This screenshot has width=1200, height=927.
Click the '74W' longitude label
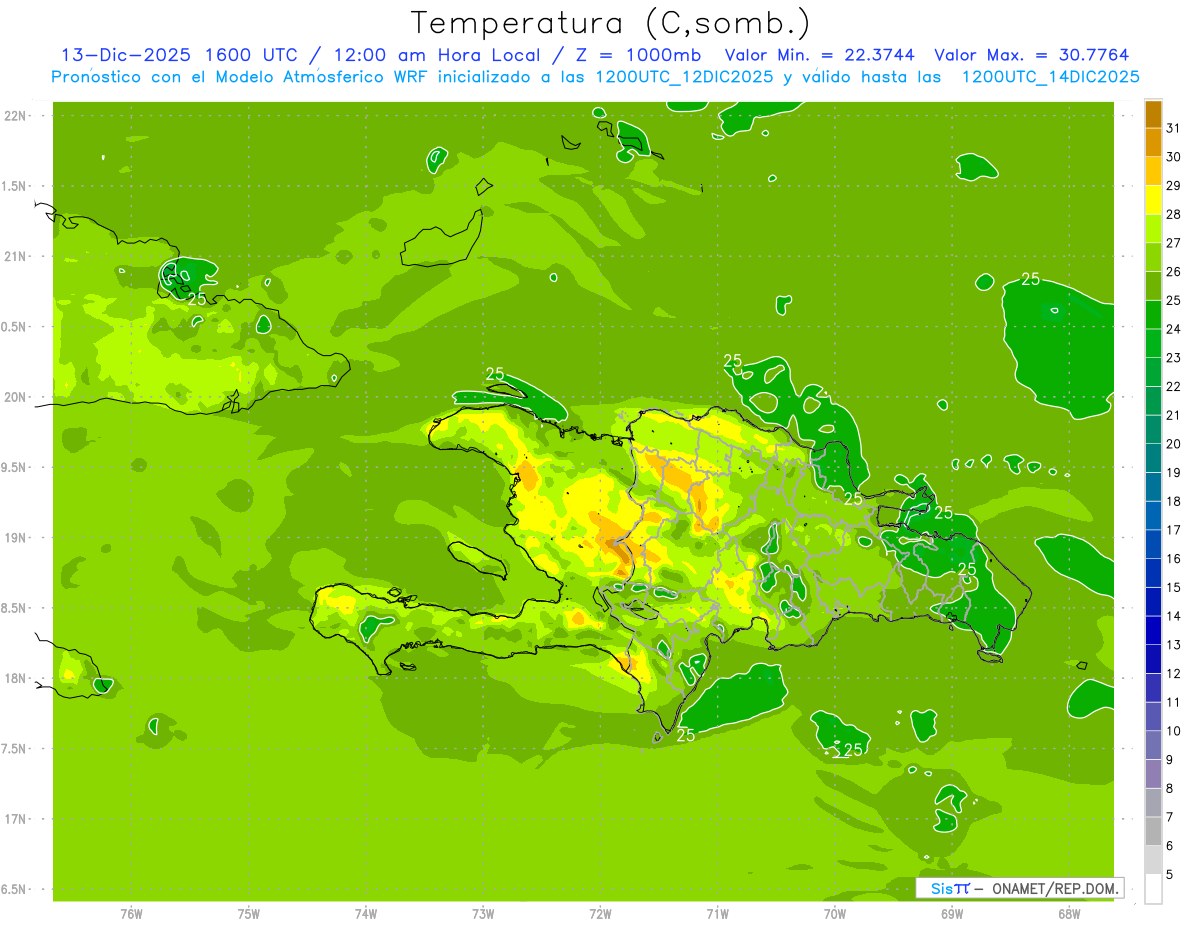pos(365,913)
